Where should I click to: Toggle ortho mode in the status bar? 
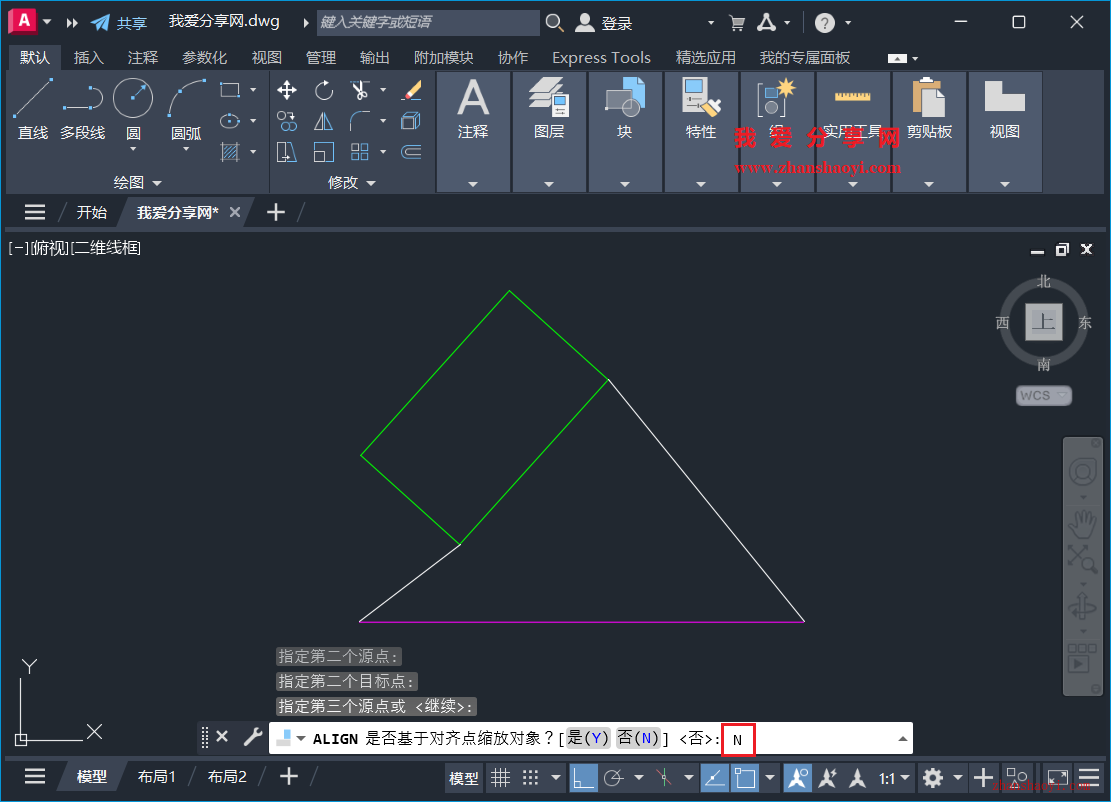coord(583,778)
